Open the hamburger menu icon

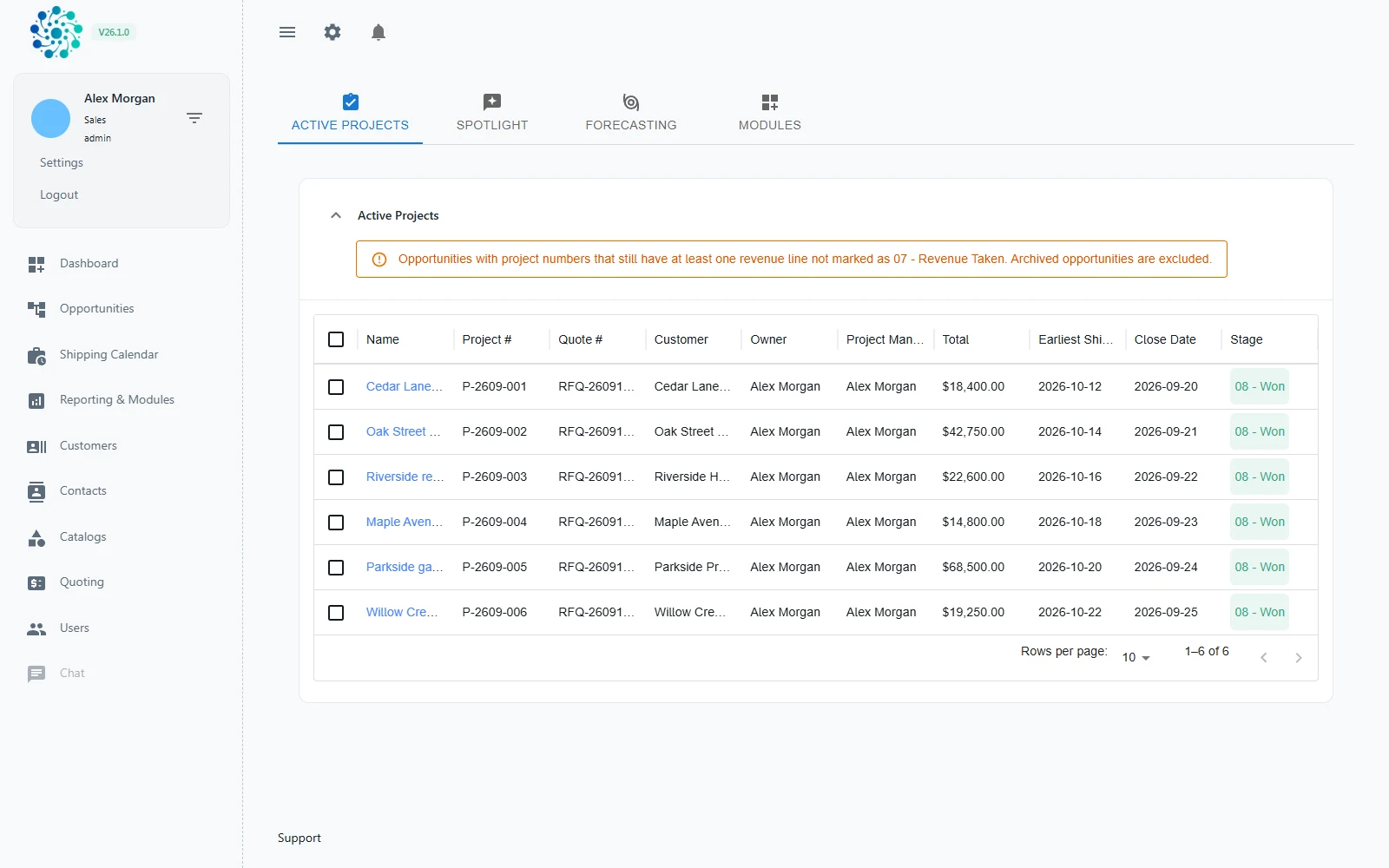pos(287,32)
